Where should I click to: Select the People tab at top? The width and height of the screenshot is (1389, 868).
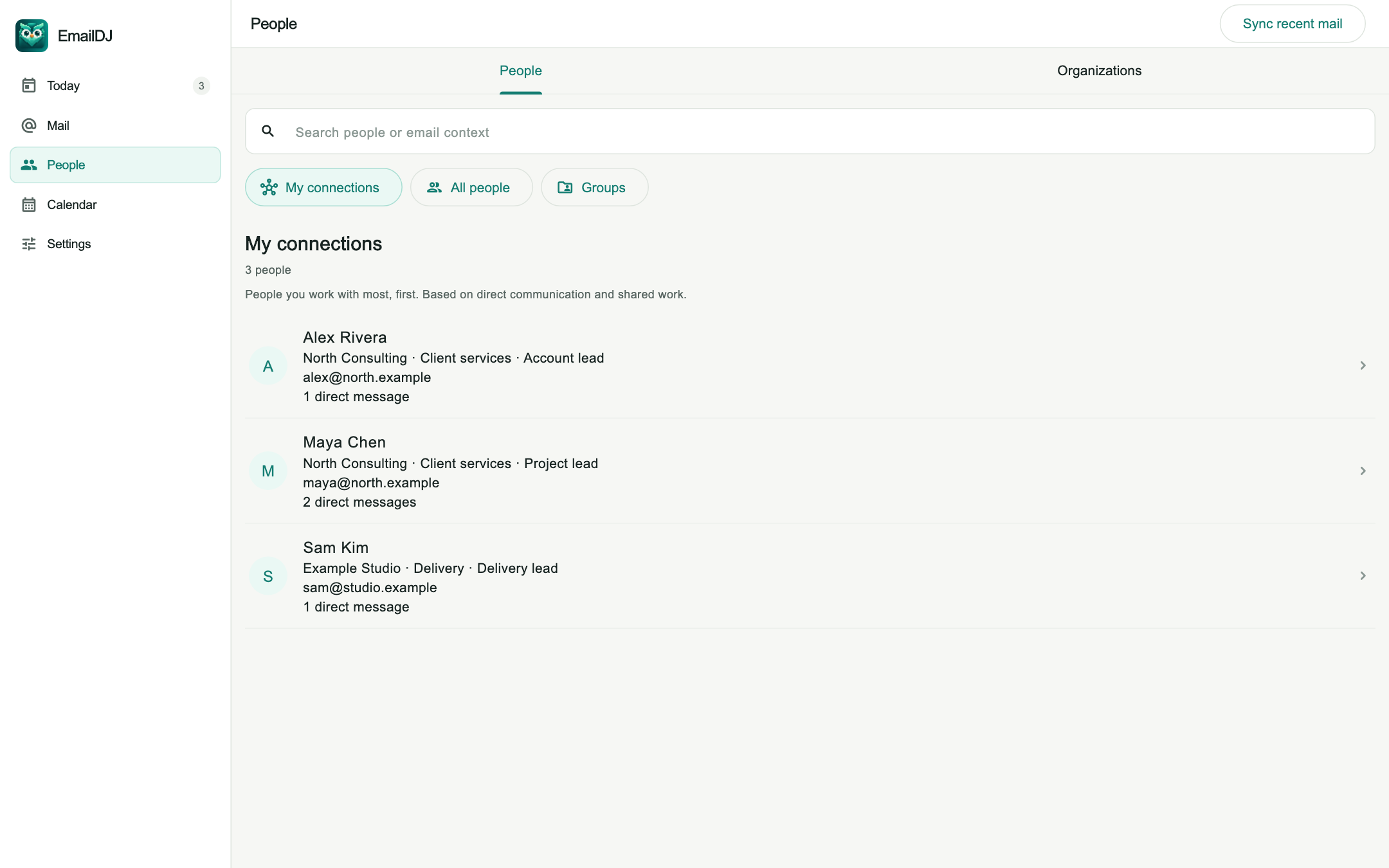(x=520, y=71)
